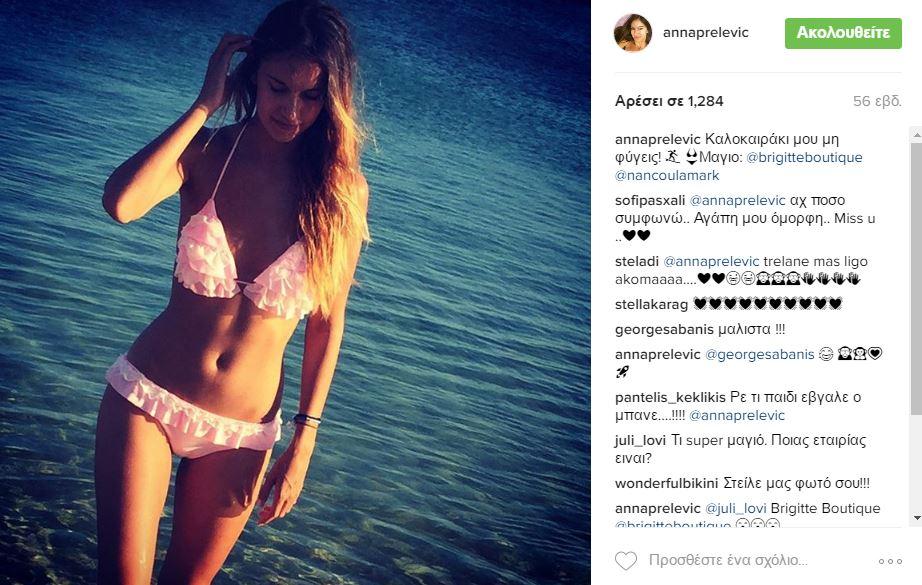
Task: Click the @georgesabanis mention in the reply
Action: (759, 354)
